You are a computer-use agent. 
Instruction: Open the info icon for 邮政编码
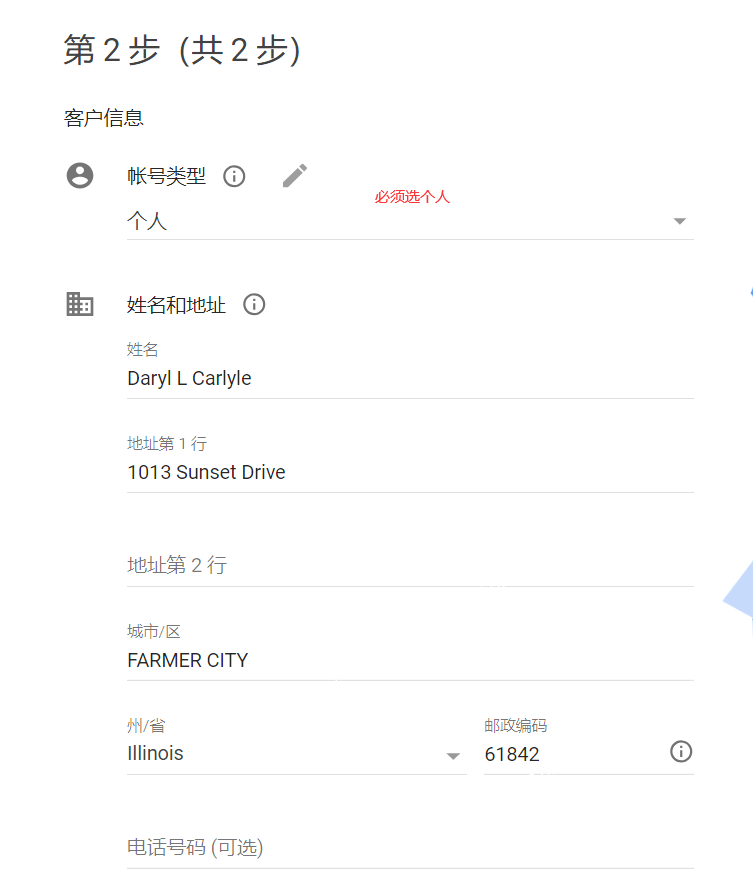681,752
